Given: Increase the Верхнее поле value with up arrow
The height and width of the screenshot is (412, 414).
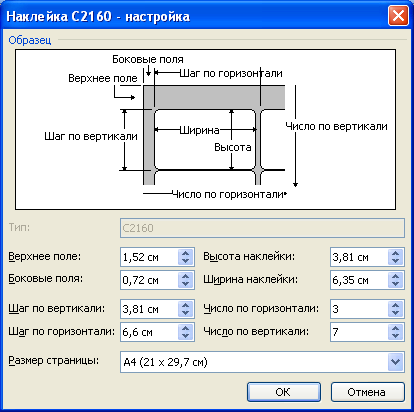Looking at the screenshot, I should click(x=185, y=253).
